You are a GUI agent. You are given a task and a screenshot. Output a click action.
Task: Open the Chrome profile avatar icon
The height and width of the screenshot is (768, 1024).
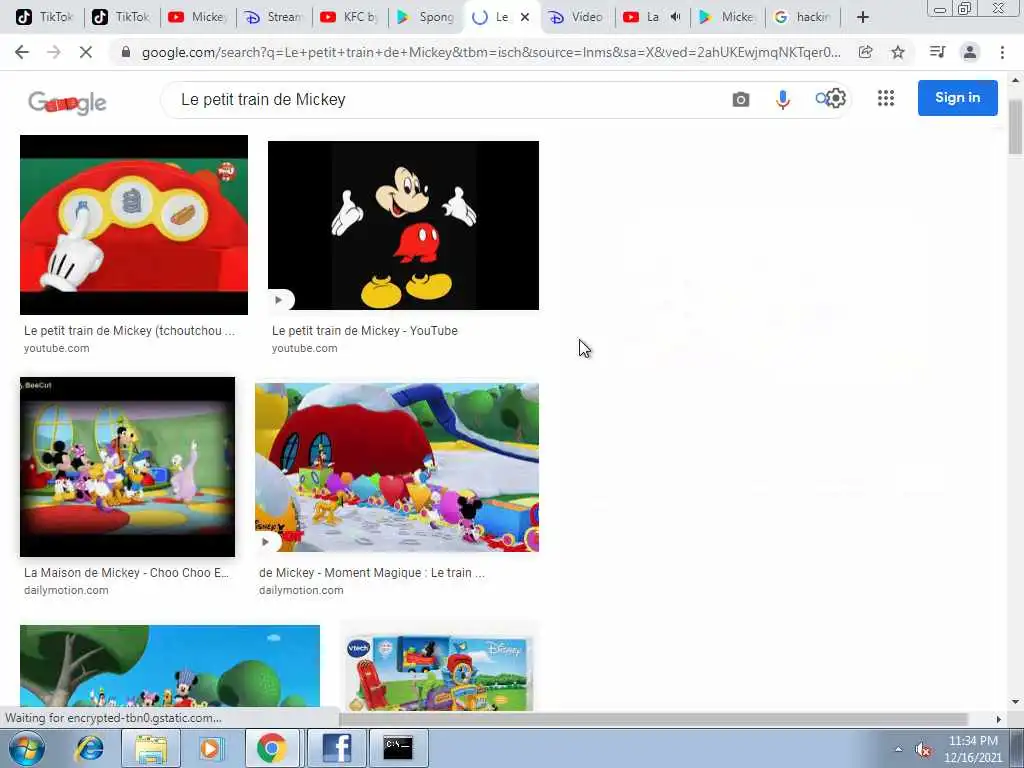[x=970, y=52]
